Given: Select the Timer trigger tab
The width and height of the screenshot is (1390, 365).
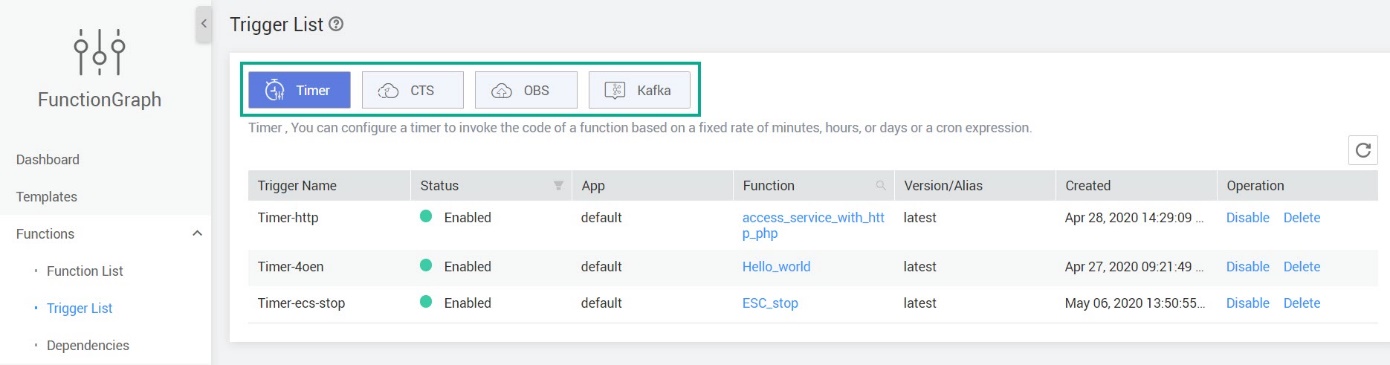Looking at the screenshot, I should click(299, 90).
